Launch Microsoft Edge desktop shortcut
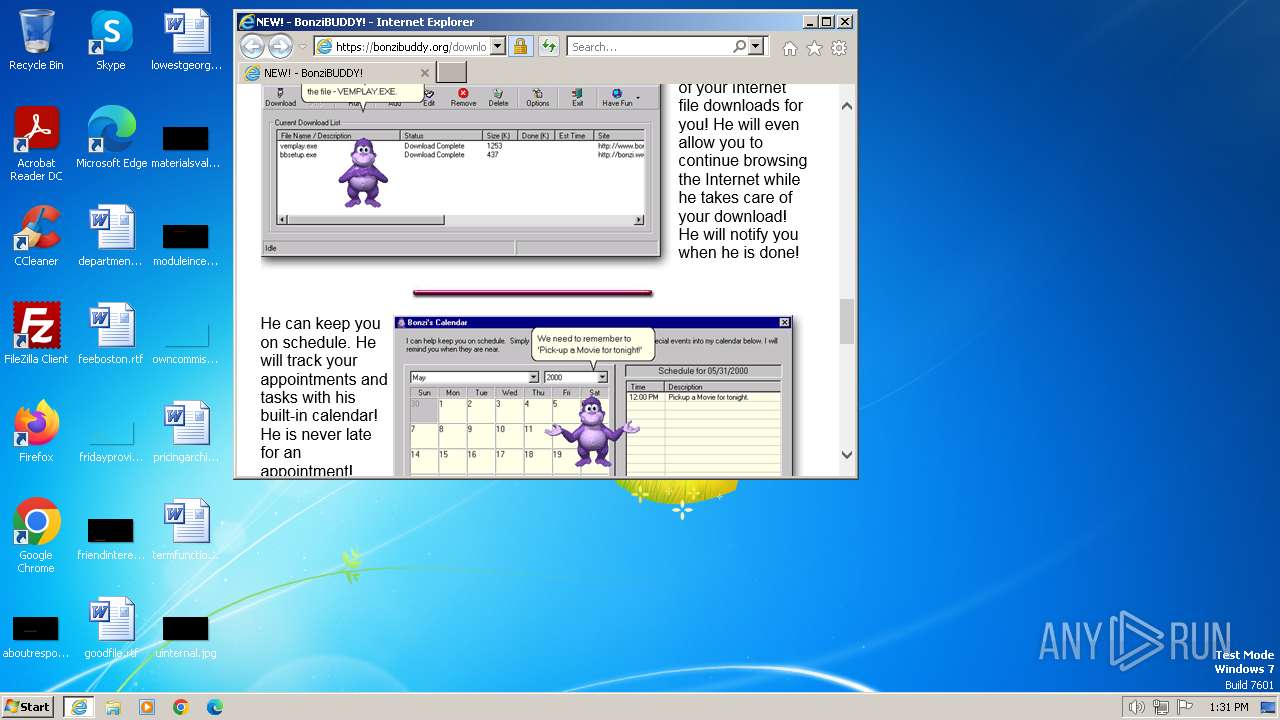The image size is (1280, 720). 111,137
